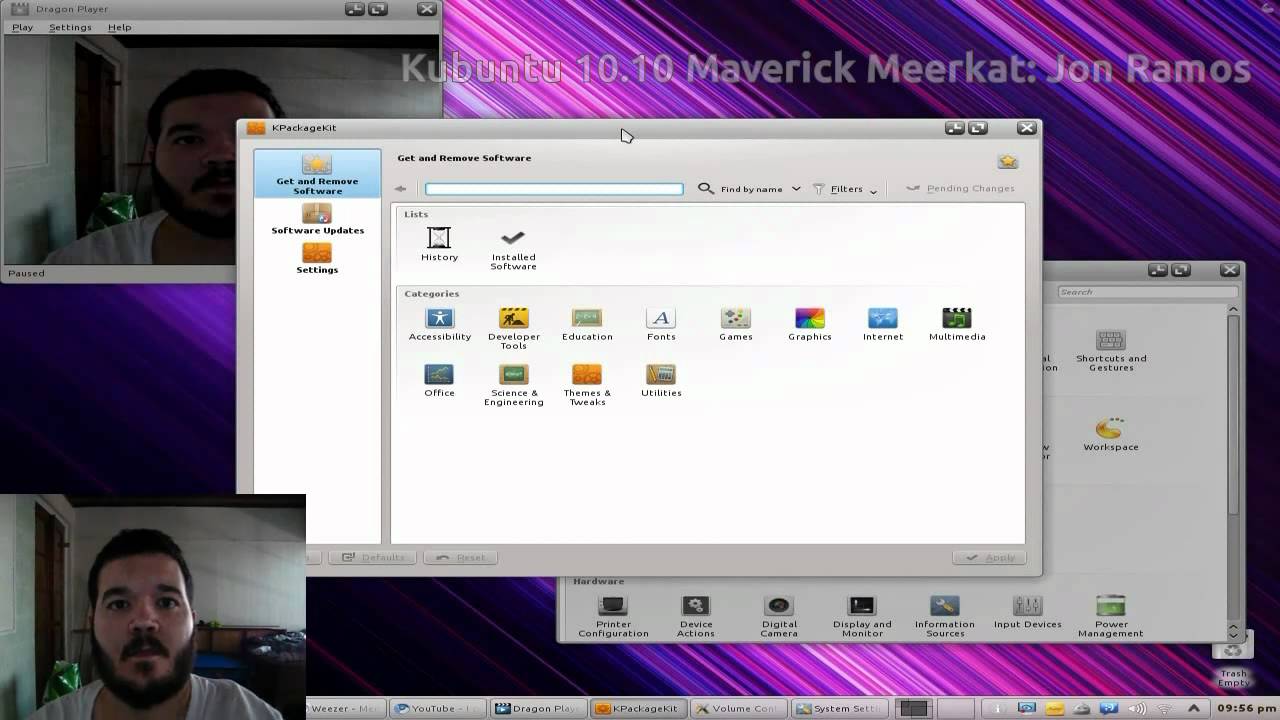Click the star icon in KPackageKit header

click(x=1008, y=161)
